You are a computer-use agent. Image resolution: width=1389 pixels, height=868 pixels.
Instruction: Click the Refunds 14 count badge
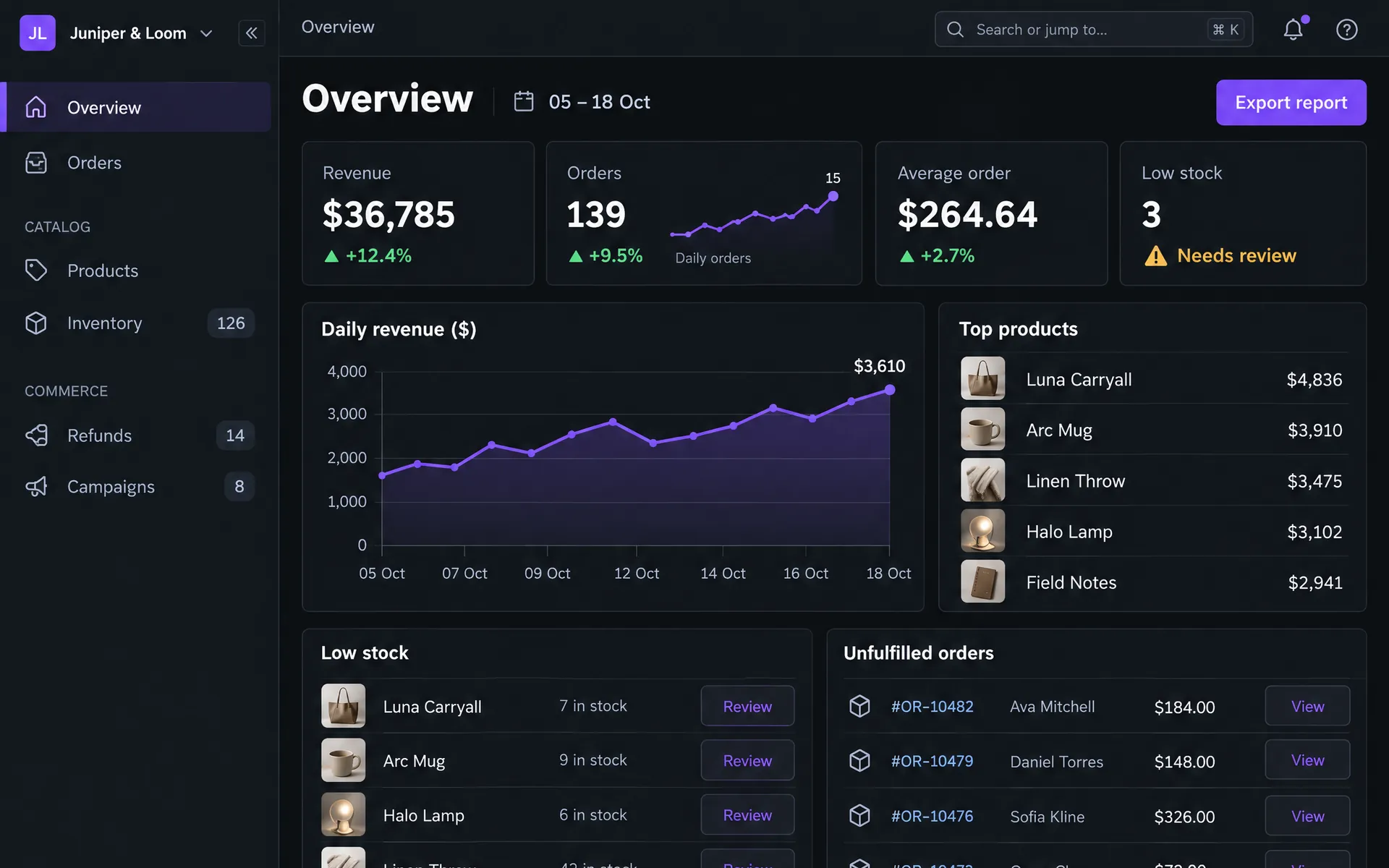click(x=235, y=435)
